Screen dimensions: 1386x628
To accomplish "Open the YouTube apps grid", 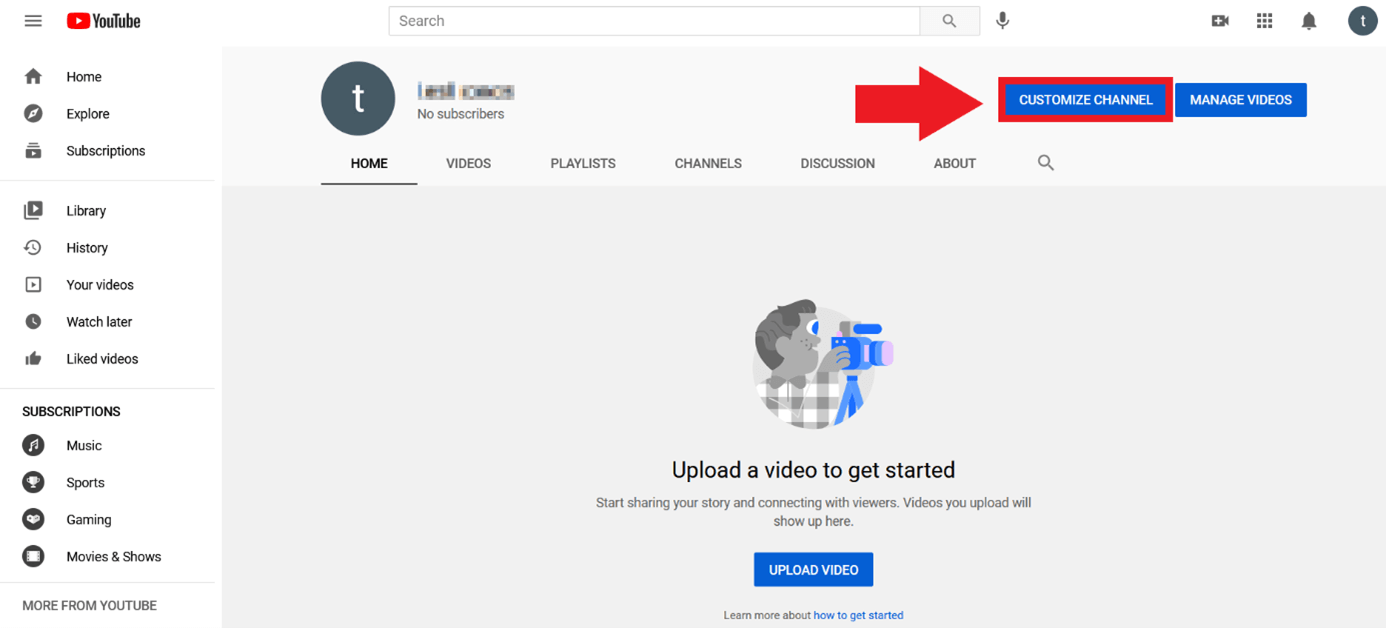I will click(x=1264, y=21).
